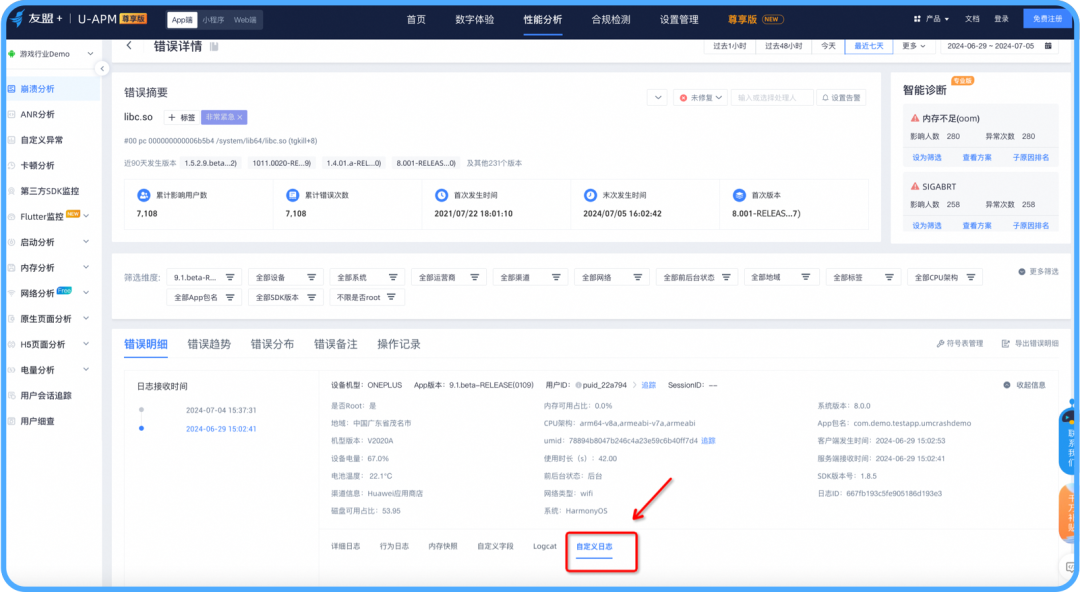Switch to the Logcat tab
Image resolution: width=1080 pixels, height=592 pixels.
[544, 547]
